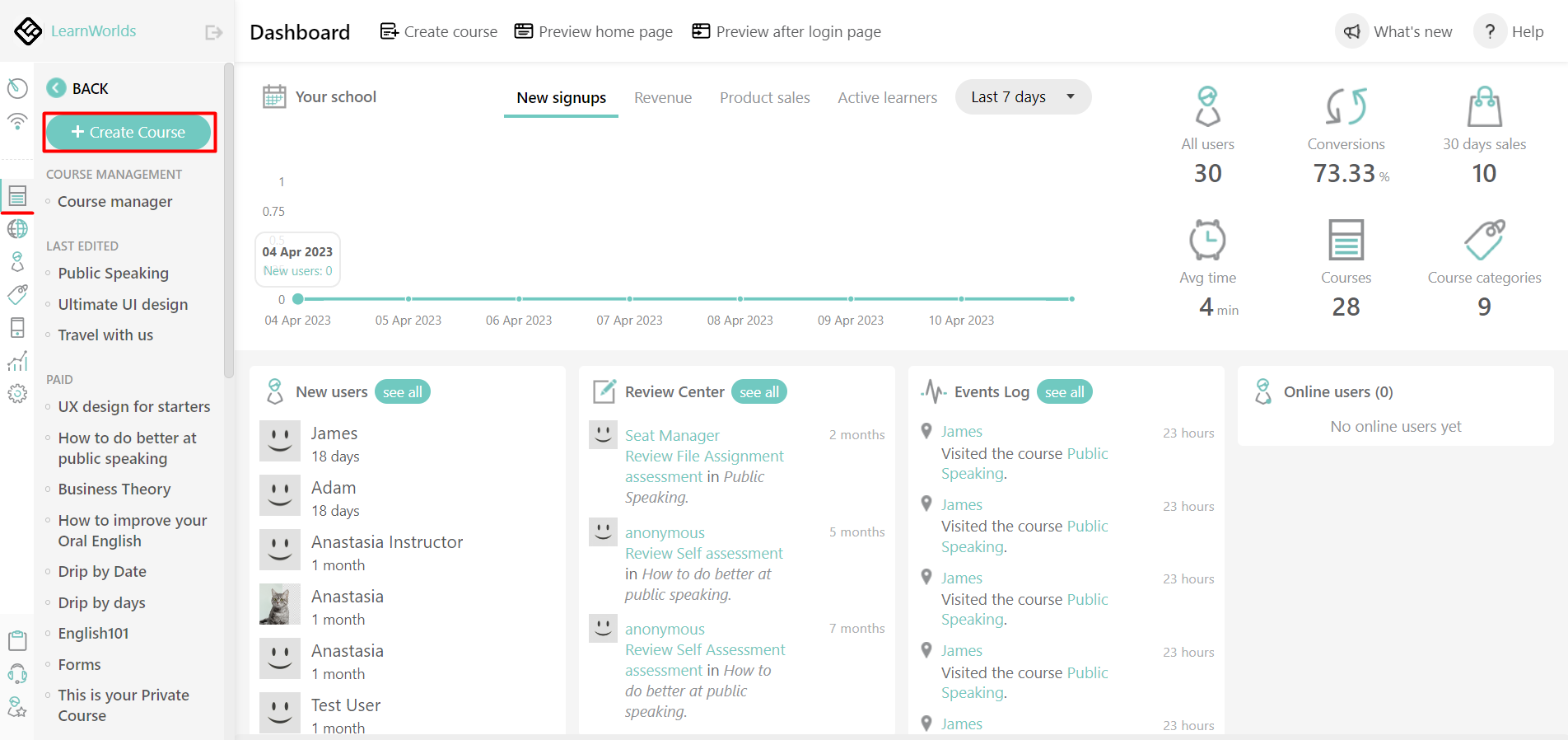This screenshot has height=740, width=1568.
Task: Click the megaphone What's new icon
Action: (x=1351, y=32)
